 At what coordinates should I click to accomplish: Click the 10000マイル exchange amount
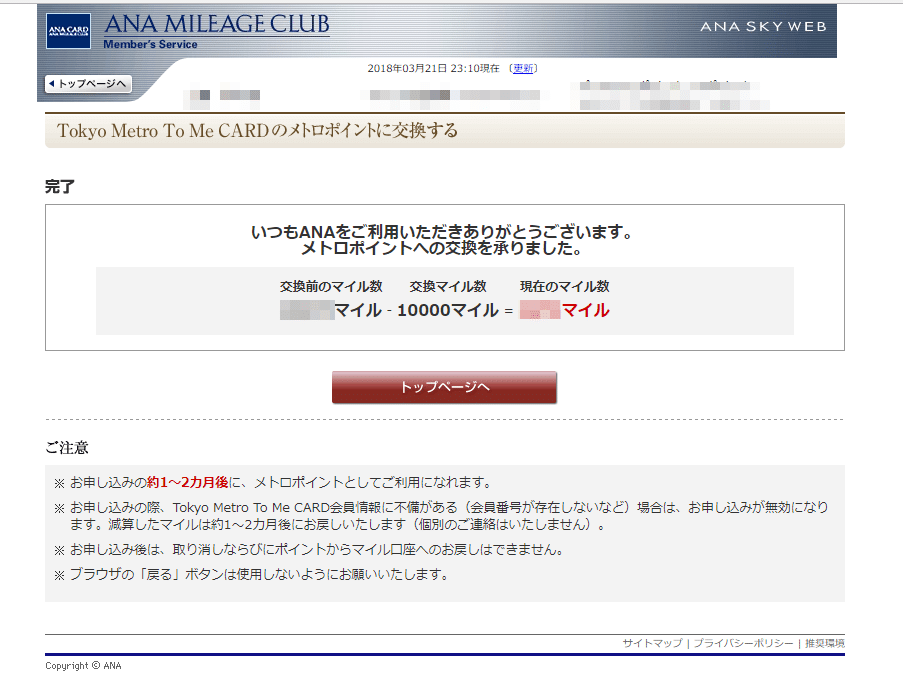tap(447, 310)
